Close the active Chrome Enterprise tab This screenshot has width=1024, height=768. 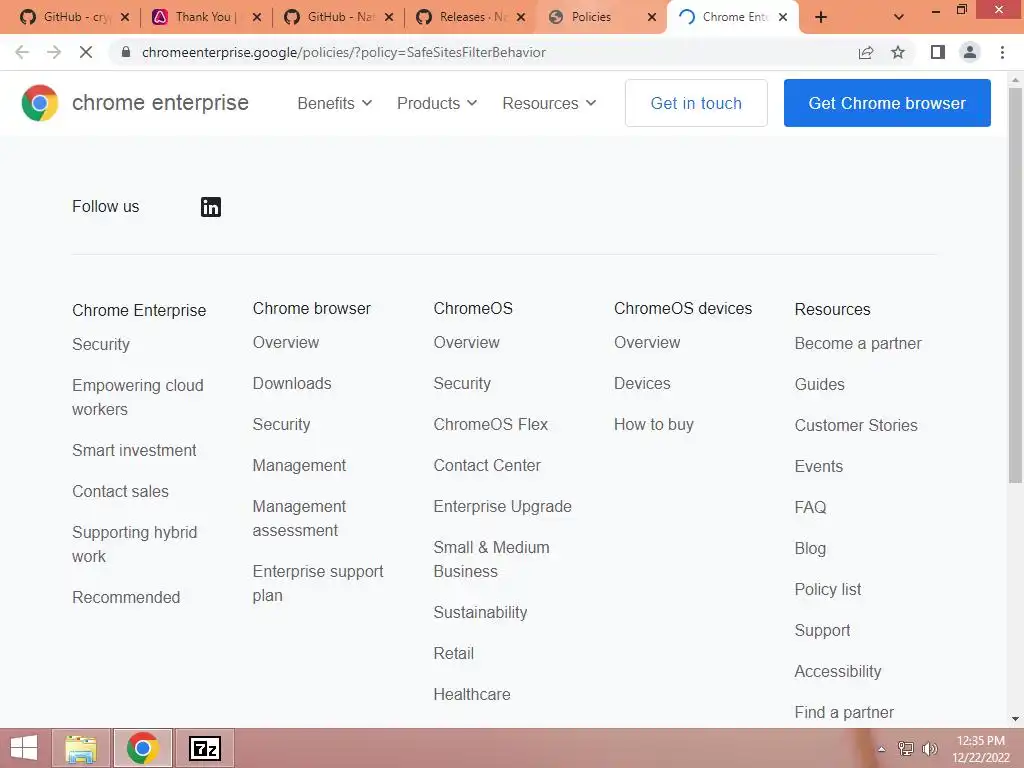coord(783,18)
